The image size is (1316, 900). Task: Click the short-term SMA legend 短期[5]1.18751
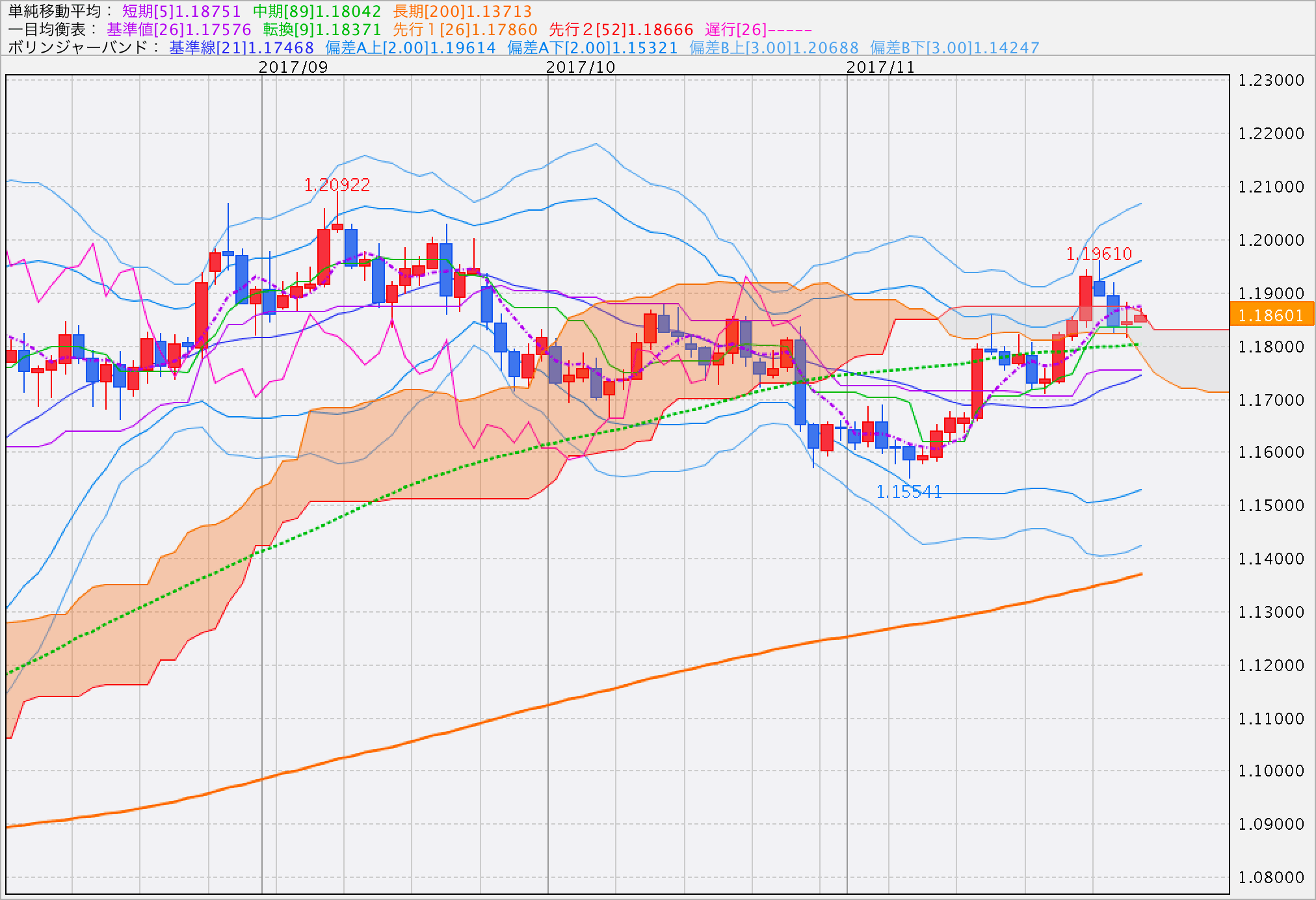pos(181,12)
